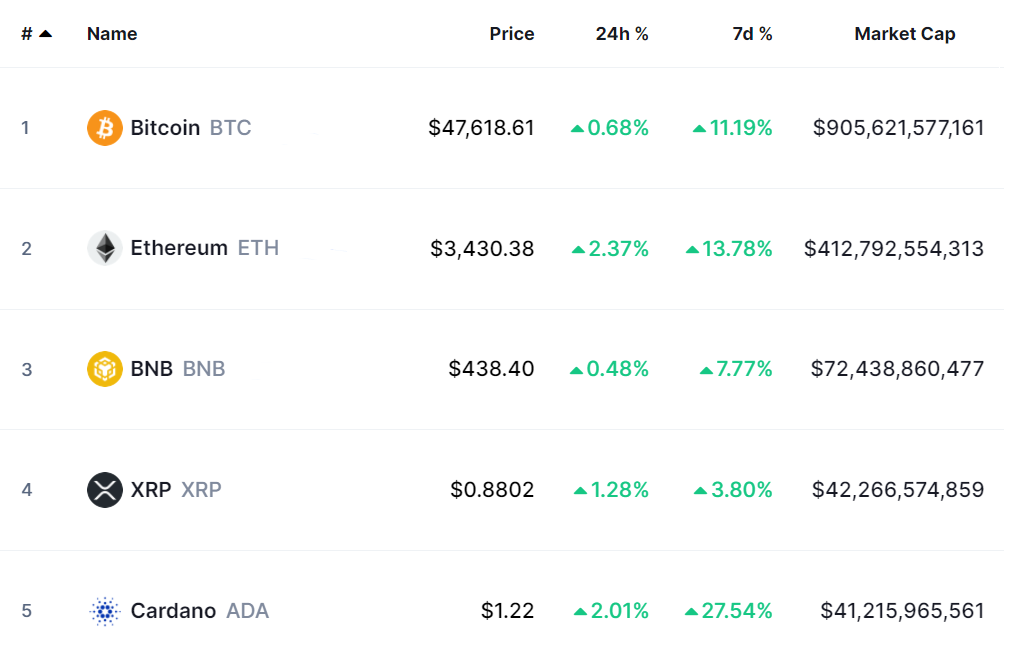Sort table by Price column header
Screen dimensions: 1009x661
(511, 34)
